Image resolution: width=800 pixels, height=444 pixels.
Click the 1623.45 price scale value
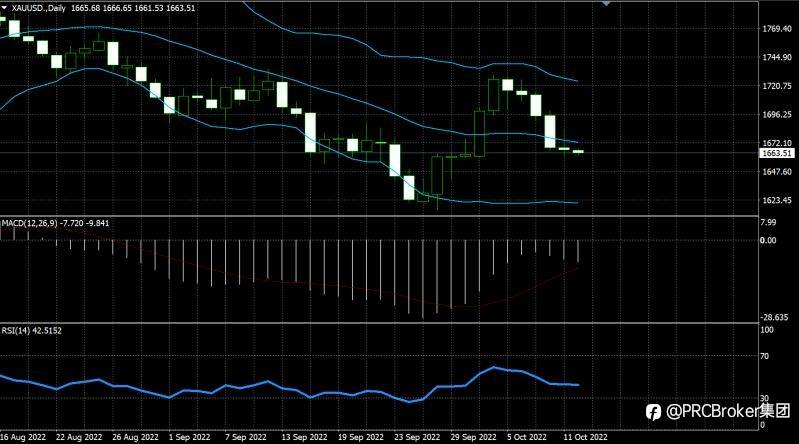[x=777, y=201]
